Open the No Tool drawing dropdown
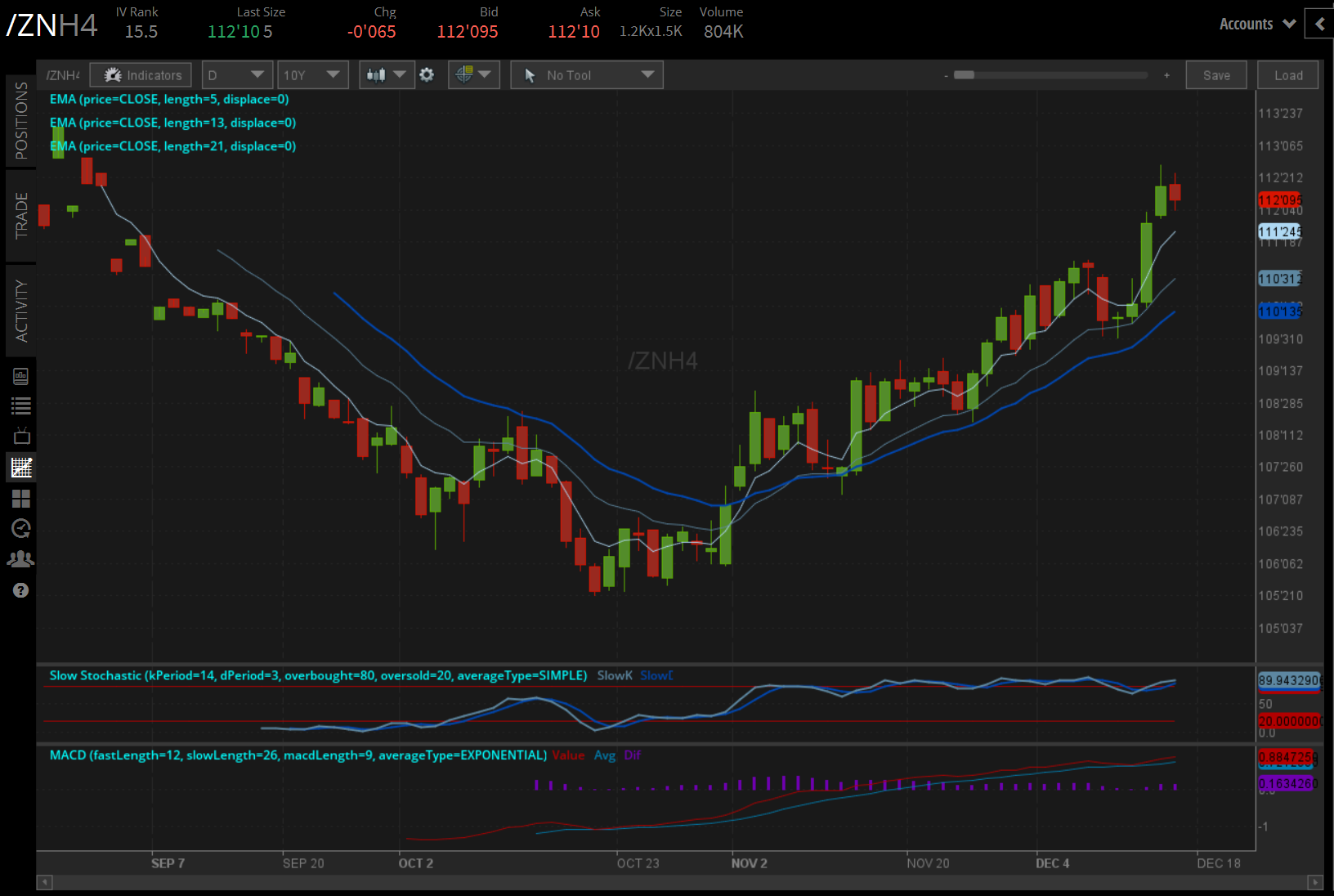 click(587, 75)
